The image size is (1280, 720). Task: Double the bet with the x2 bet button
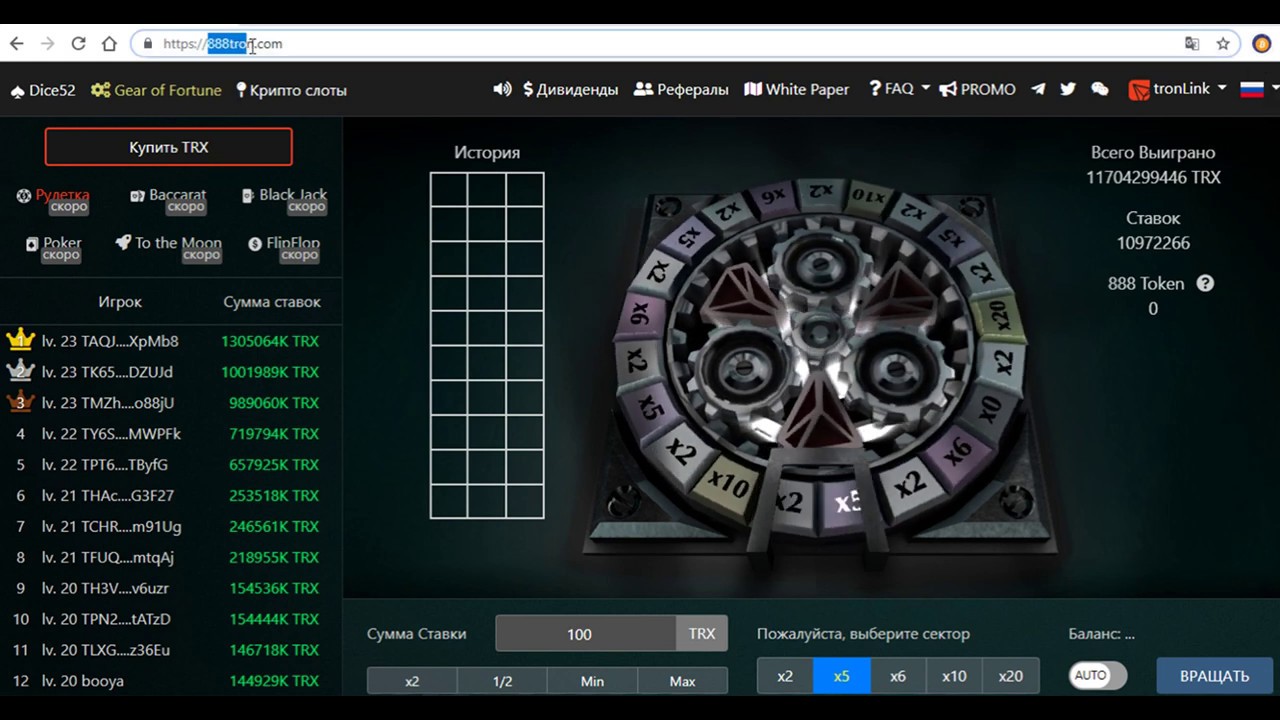click(x=412, y=681)
